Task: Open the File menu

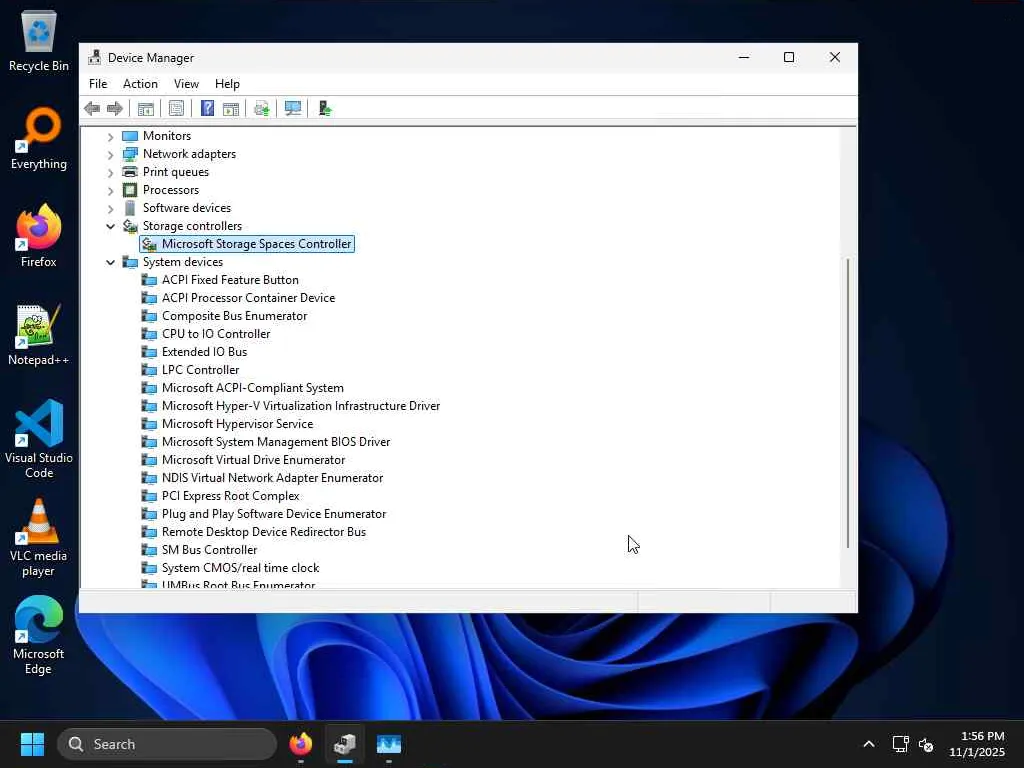Action: pos(98,84)
